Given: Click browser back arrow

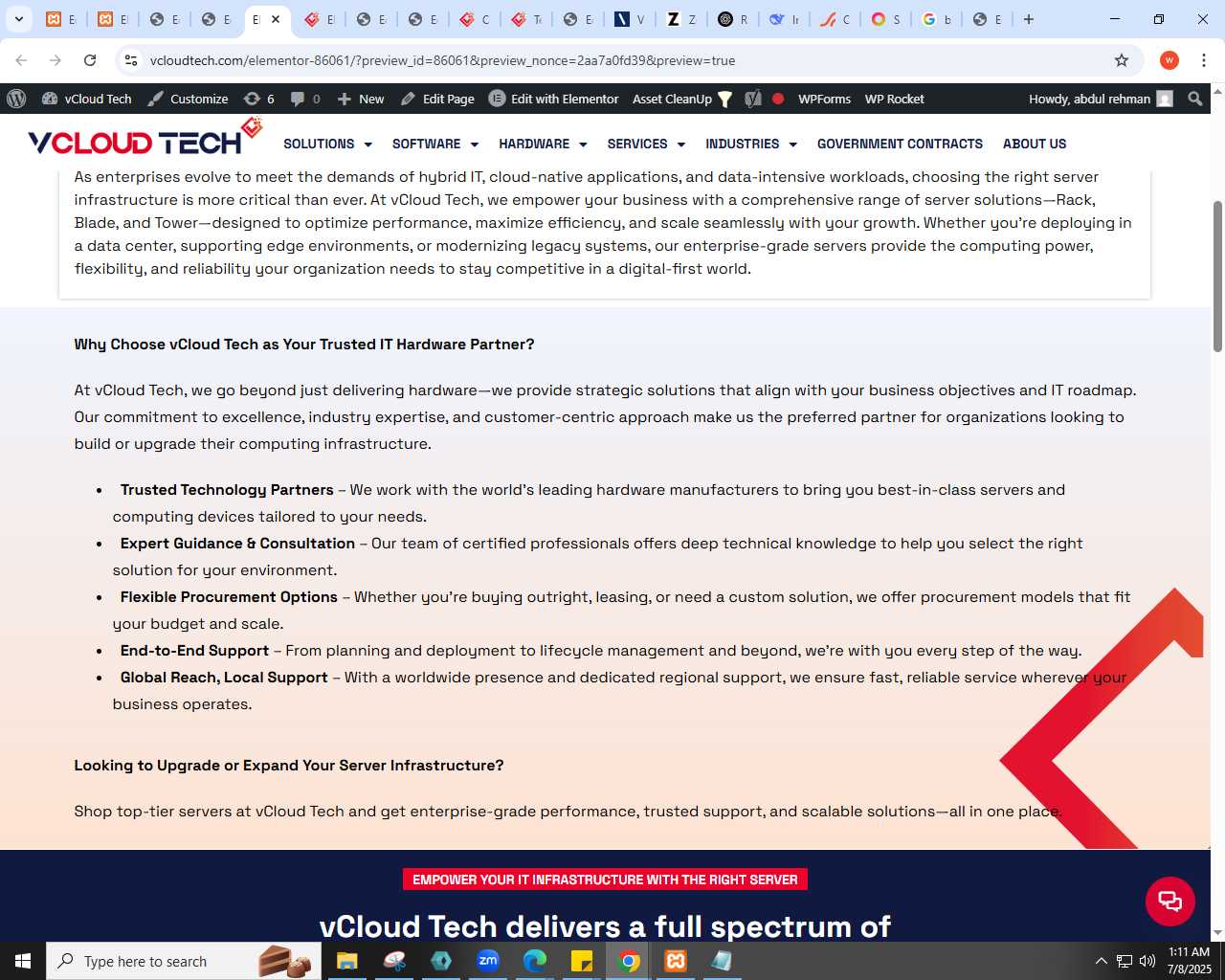Looking at the screenshot, I should point(21,60).
